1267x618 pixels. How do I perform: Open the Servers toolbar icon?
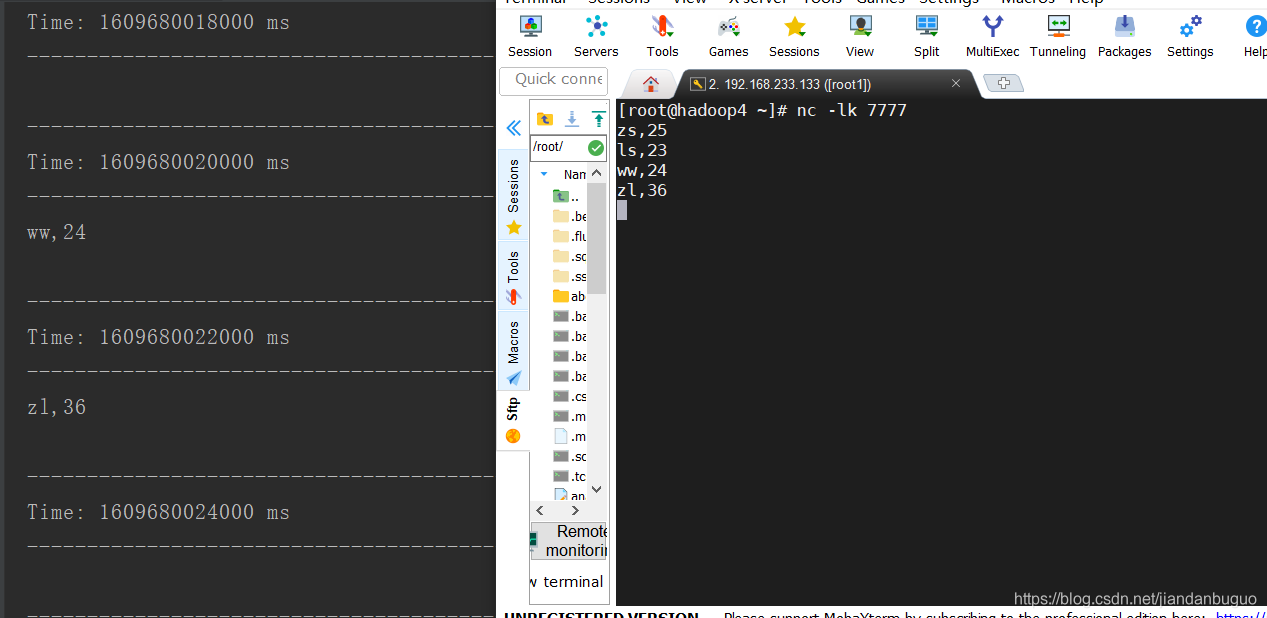596,36
